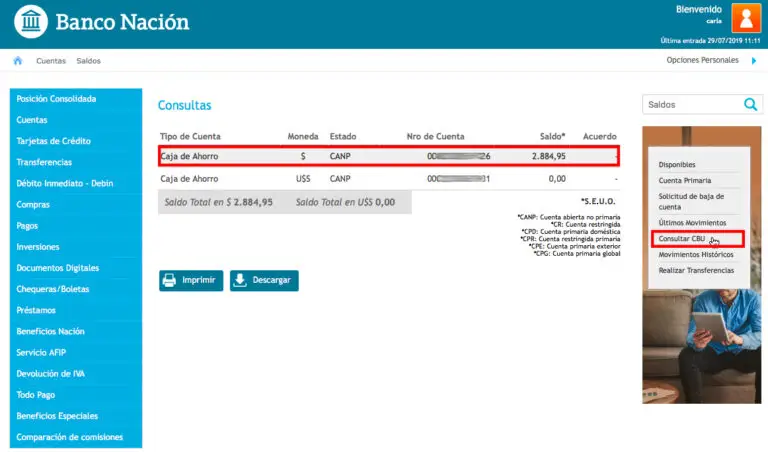Click Cuentas in the breadcrumb
768x452 pixels.
(51, 61)
